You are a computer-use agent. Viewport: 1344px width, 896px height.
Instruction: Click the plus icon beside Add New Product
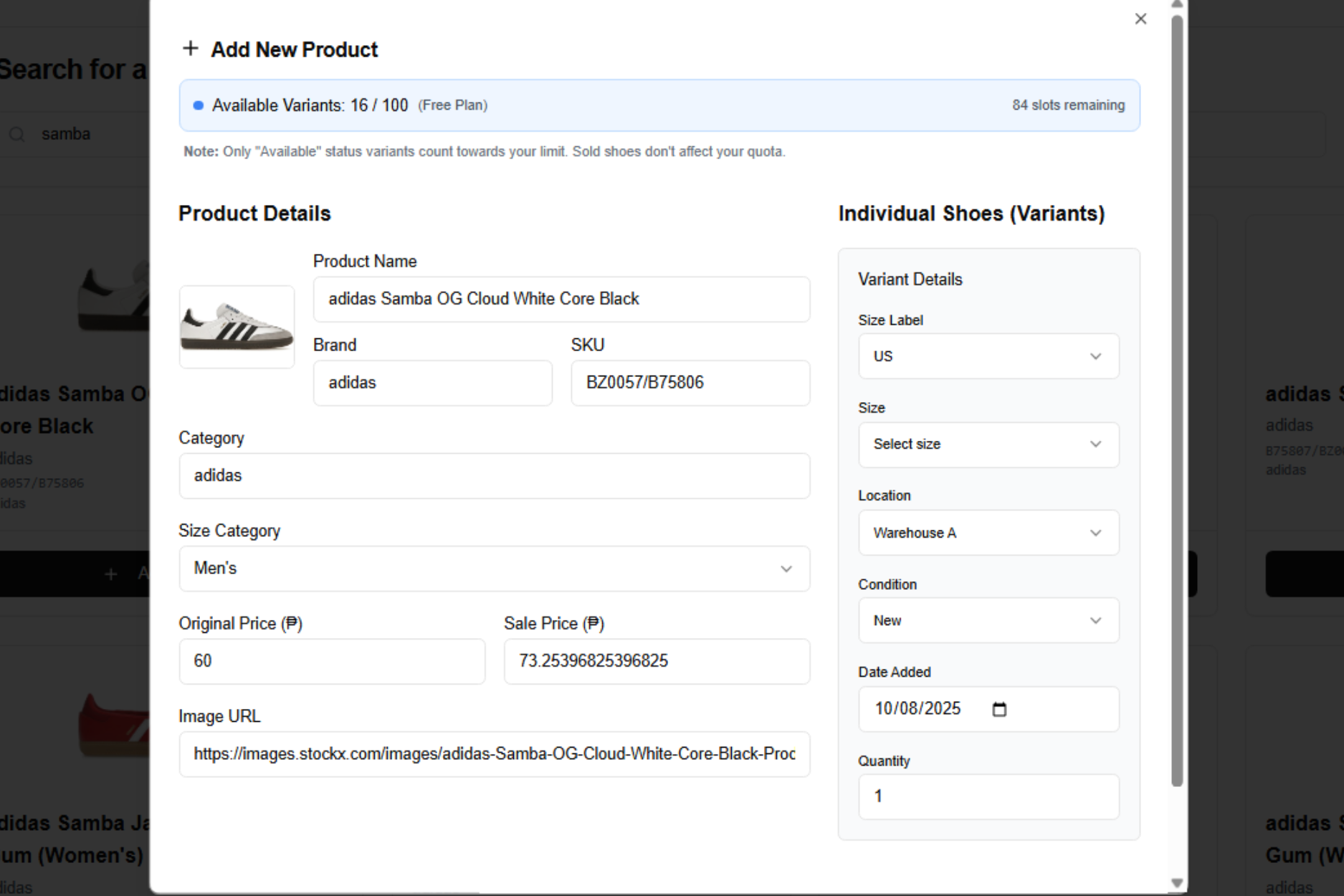[191, 48]
